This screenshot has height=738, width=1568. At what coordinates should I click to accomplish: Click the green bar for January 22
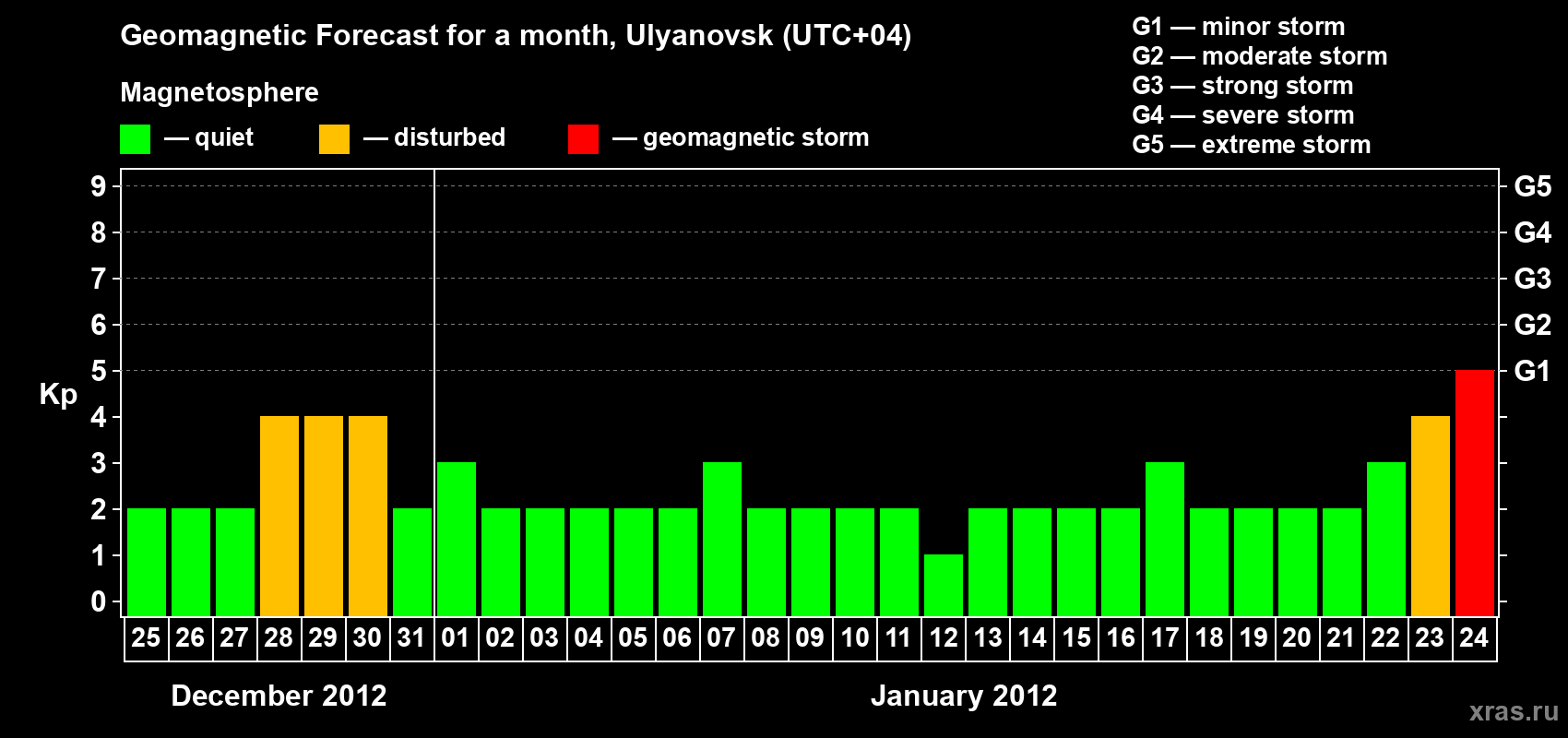pos(1385,539)
